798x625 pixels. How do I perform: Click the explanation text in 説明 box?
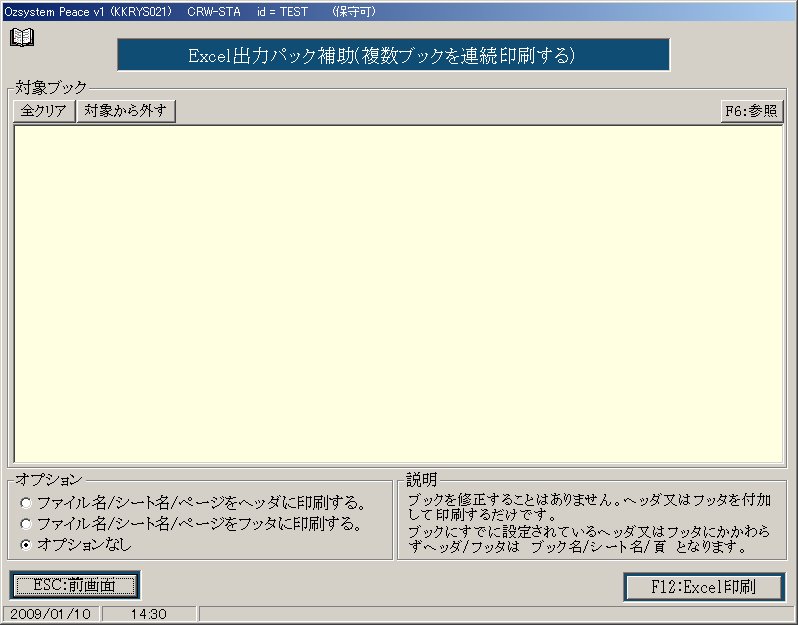pos(590,523)
